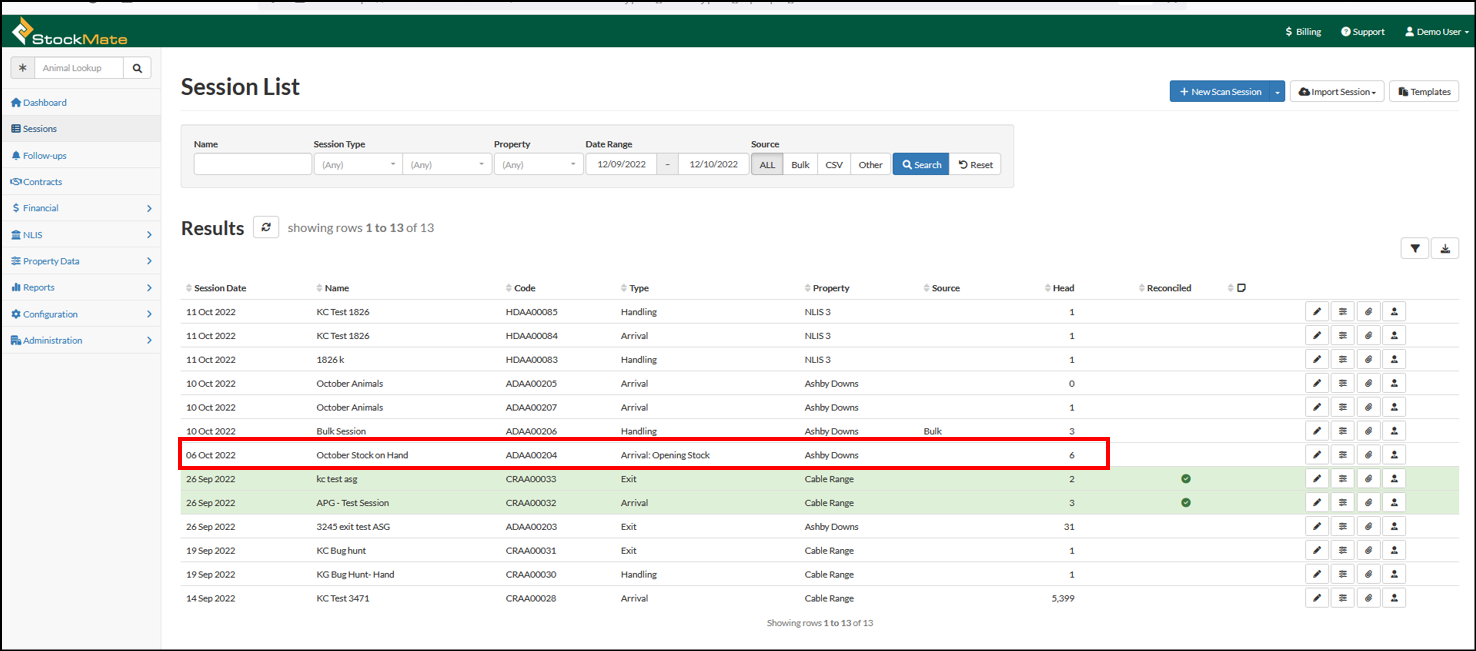Screen dimensions: 1476x651
Task: Click the green reconciled checkmark for kc test asg
Action: [1186, 478]
